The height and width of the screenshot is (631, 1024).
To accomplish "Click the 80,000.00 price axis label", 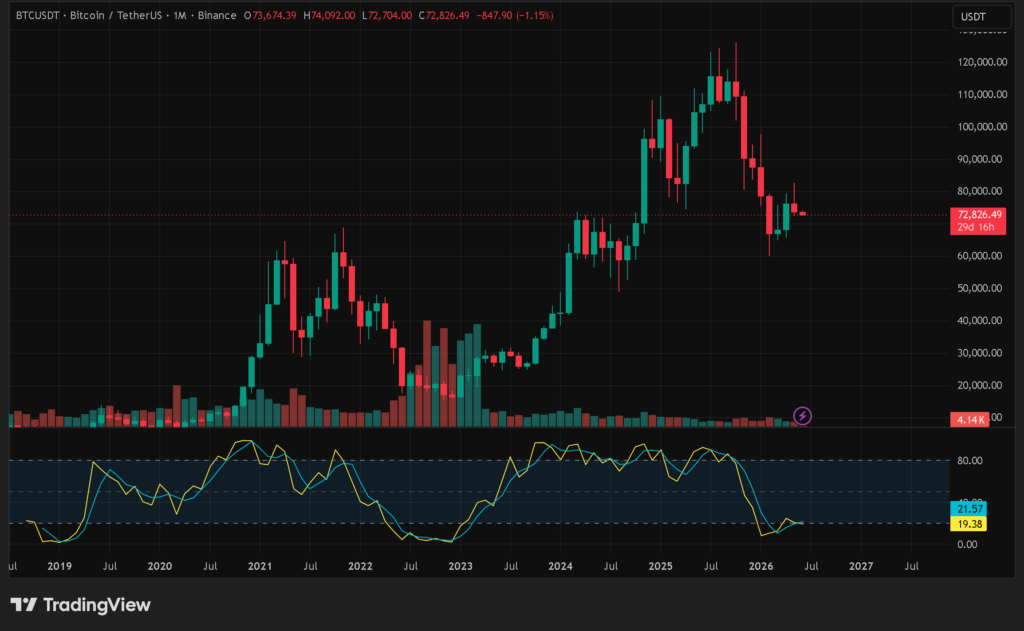I will coord(980,191).
